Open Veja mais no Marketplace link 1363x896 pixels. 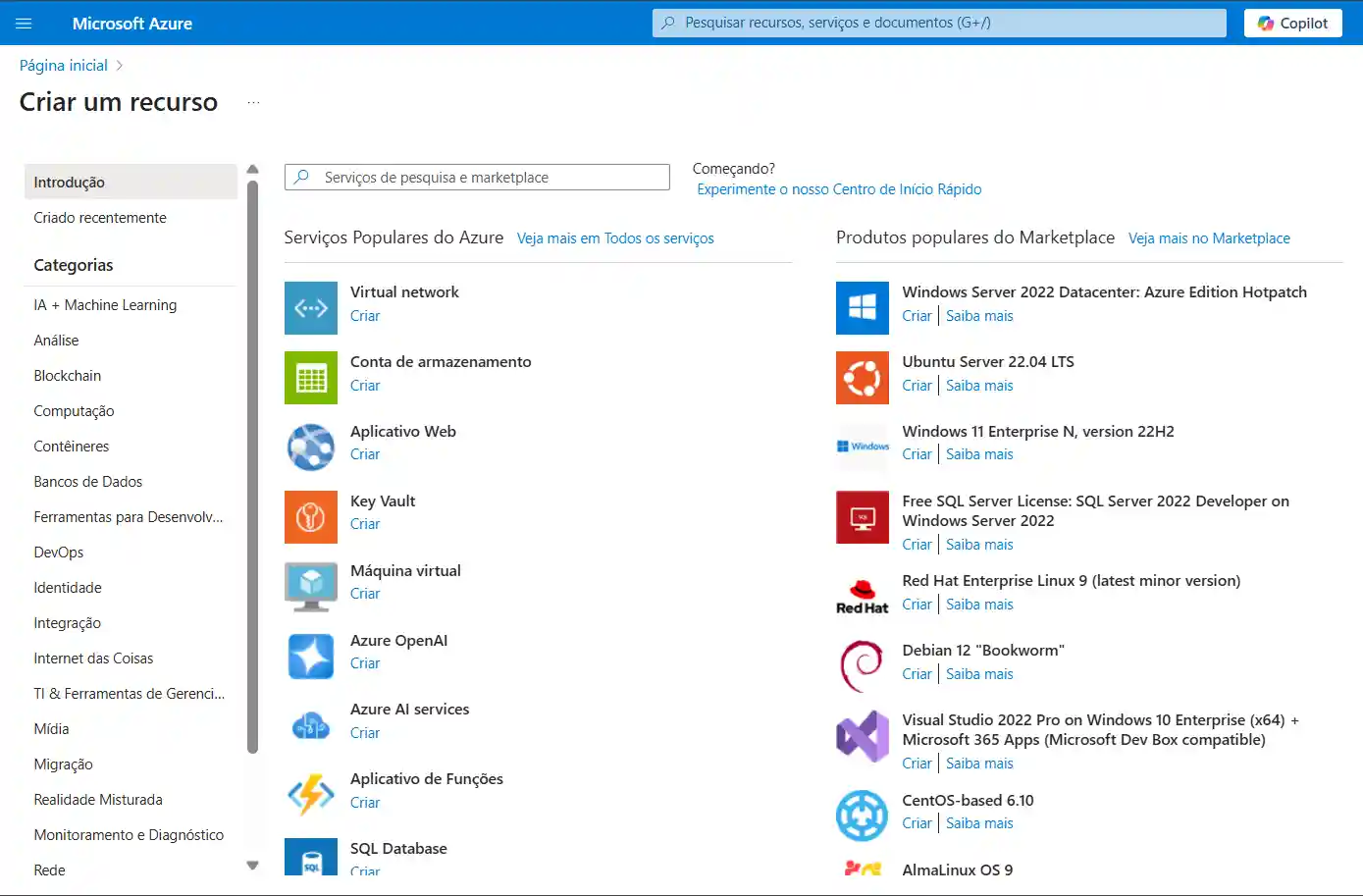pos(1209,238)
